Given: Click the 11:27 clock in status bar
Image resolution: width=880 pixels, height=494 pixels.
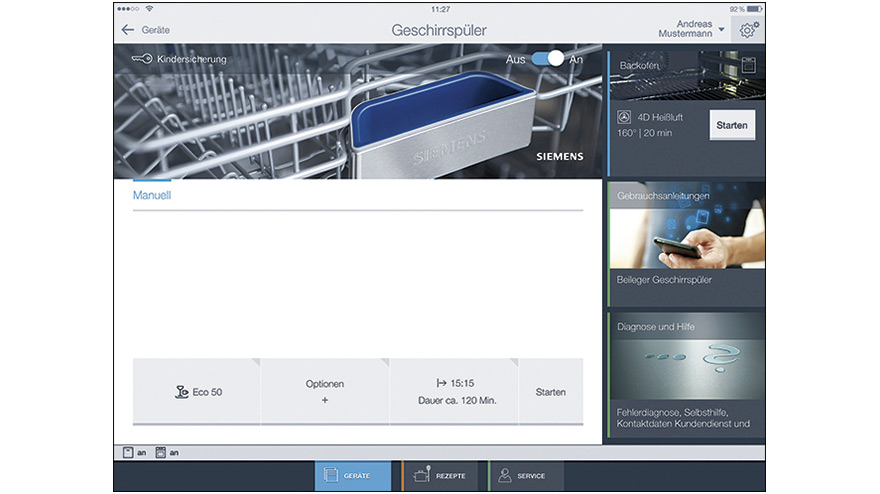Looking at the screenshot, I should point(440,9).
